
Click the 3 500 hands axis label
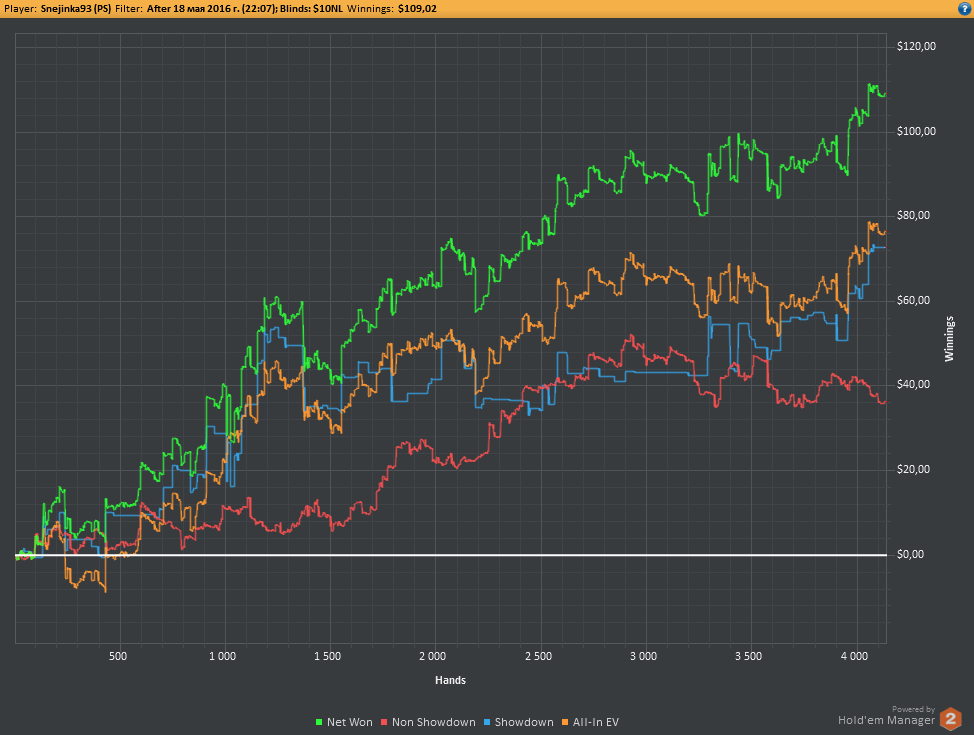[x=748, y=656]
